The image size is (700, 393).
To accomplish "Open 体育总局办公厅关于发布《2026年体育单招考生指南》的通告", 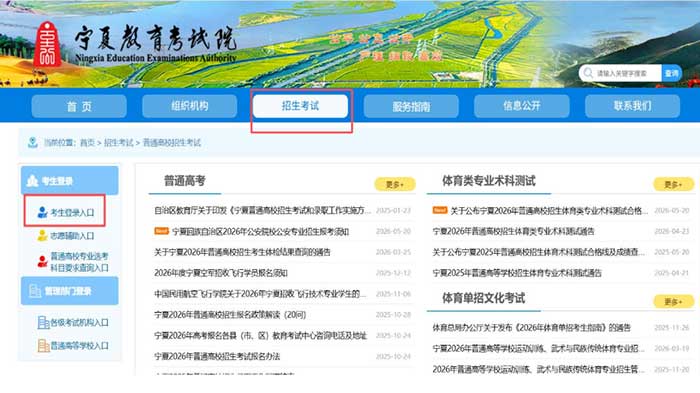I will [x=531, y=328].
